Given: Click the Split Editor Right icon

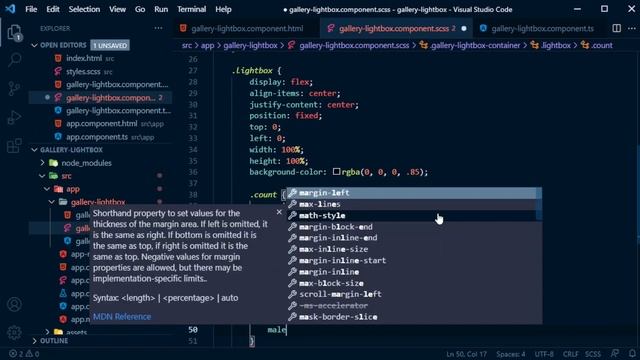Looking at the screenshot, I should (x=616, y=28).
